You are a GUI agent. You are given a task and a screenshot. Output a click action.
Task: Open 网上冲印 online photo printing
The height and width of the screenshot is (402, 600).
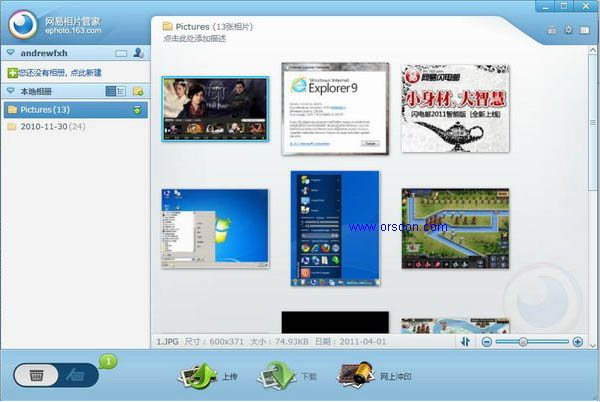coord(373,377)
